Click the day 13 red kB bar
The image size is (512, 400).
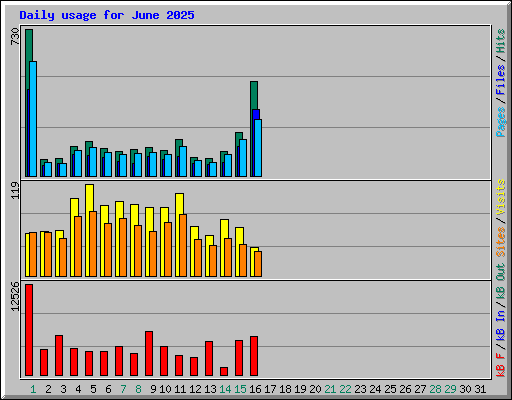click(x=209, y=359)
